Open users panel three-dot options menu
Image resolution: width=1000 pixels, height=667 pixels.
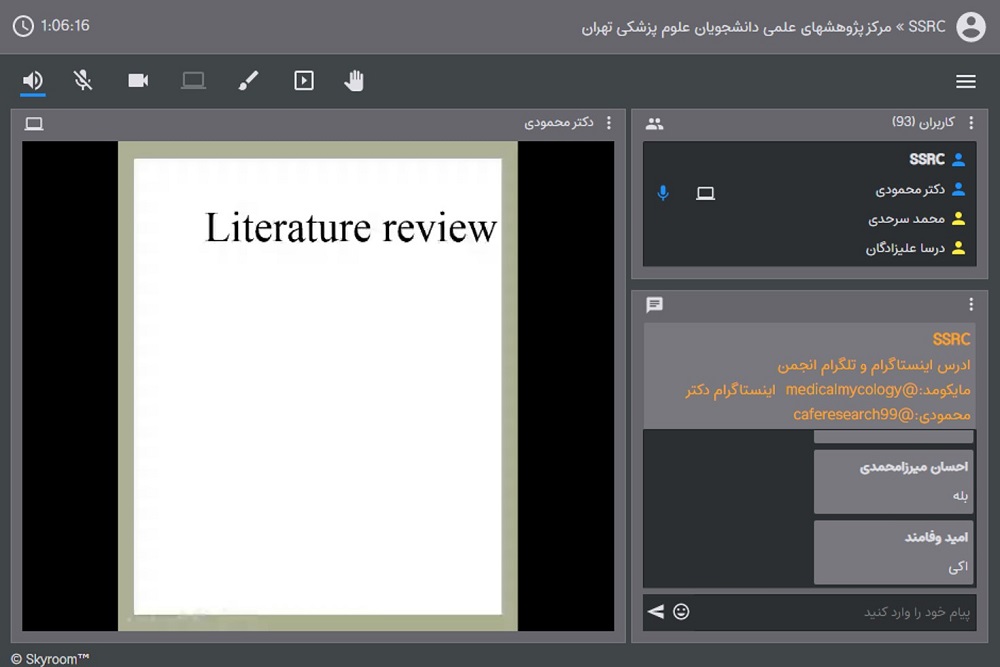[x=970, y=123]
